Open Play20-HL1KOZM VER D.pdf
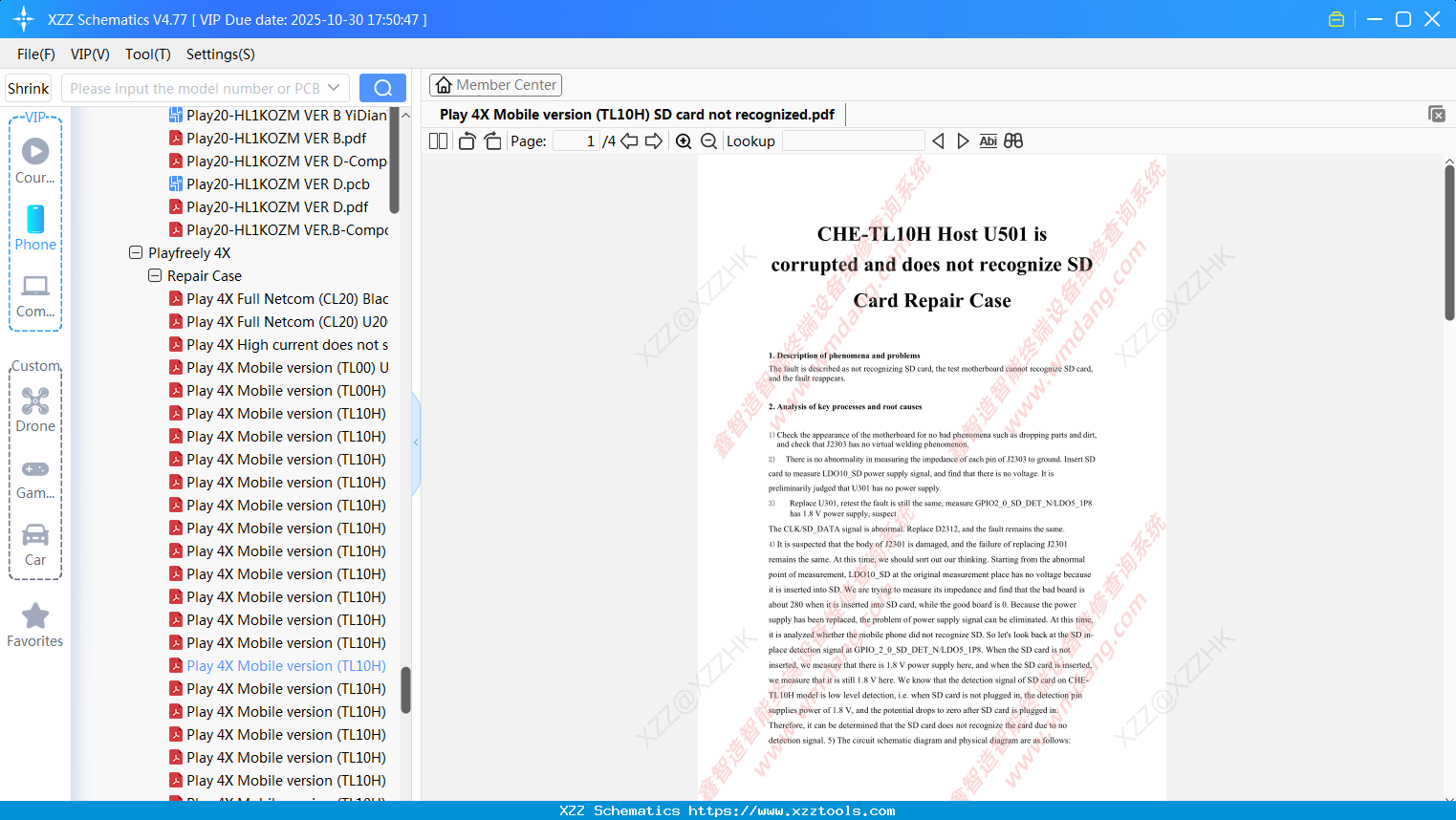The height and width of the screenshot is (820, 1456). [278, 207]
